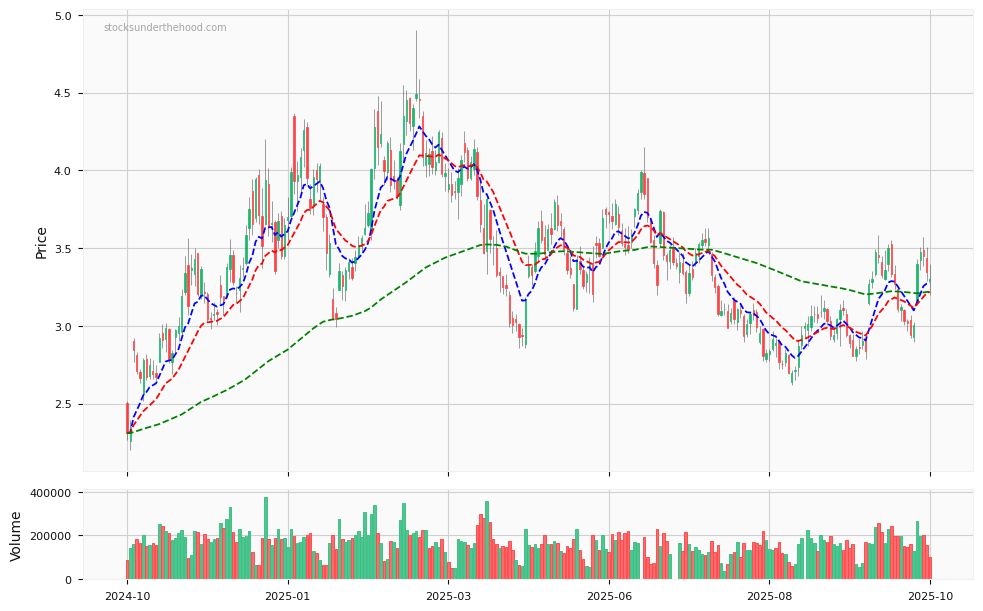Image resolution: width=983 pixels, height=611 pixels.
Task: Click the stocksunderthehood.com watermark text
Action: 165,28
